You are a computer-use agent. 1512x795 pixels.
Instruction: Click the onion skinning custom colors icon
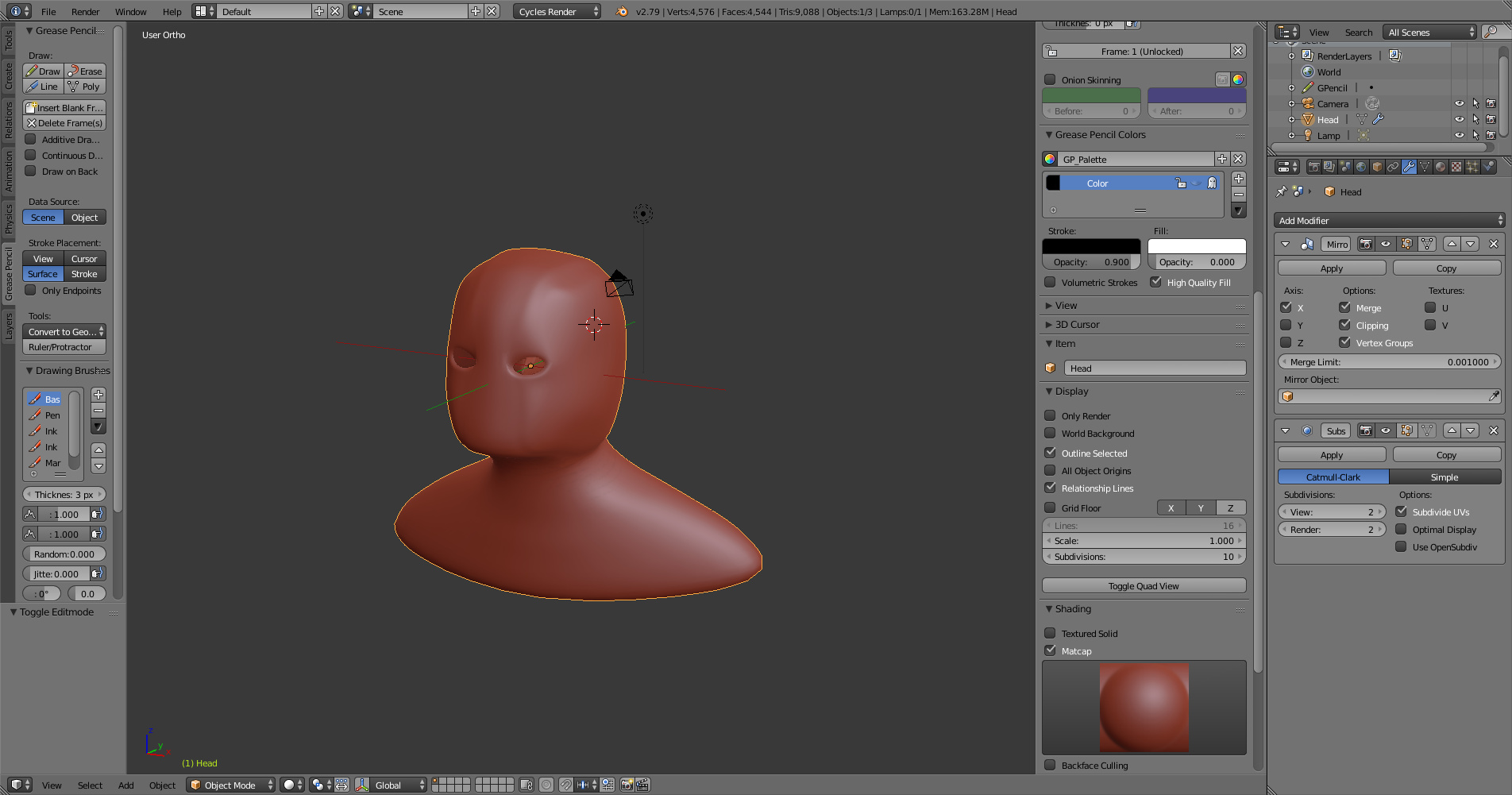coord(1237,79)
